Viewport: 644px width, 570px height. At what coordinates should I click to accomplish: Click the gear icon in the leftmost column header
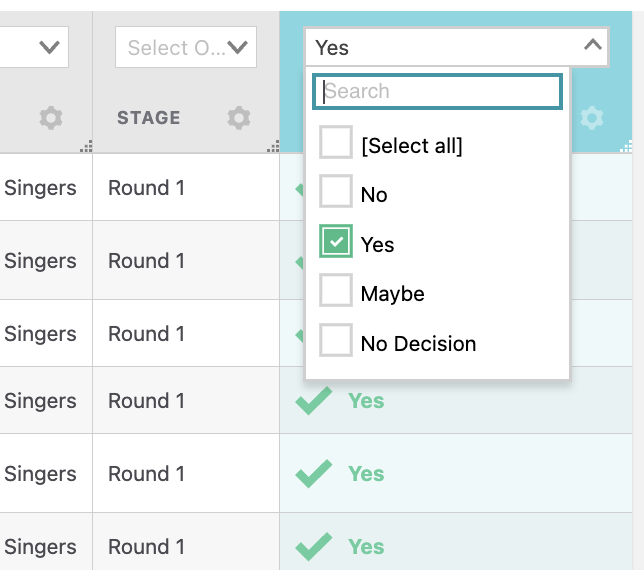click(x=51, y=118)
